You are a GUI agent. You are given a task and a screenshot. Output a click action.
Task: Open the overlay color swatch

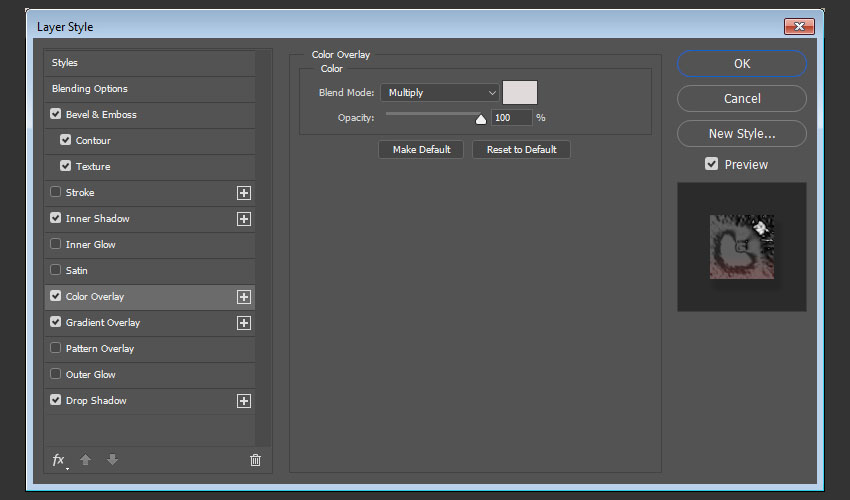(520, 93)
